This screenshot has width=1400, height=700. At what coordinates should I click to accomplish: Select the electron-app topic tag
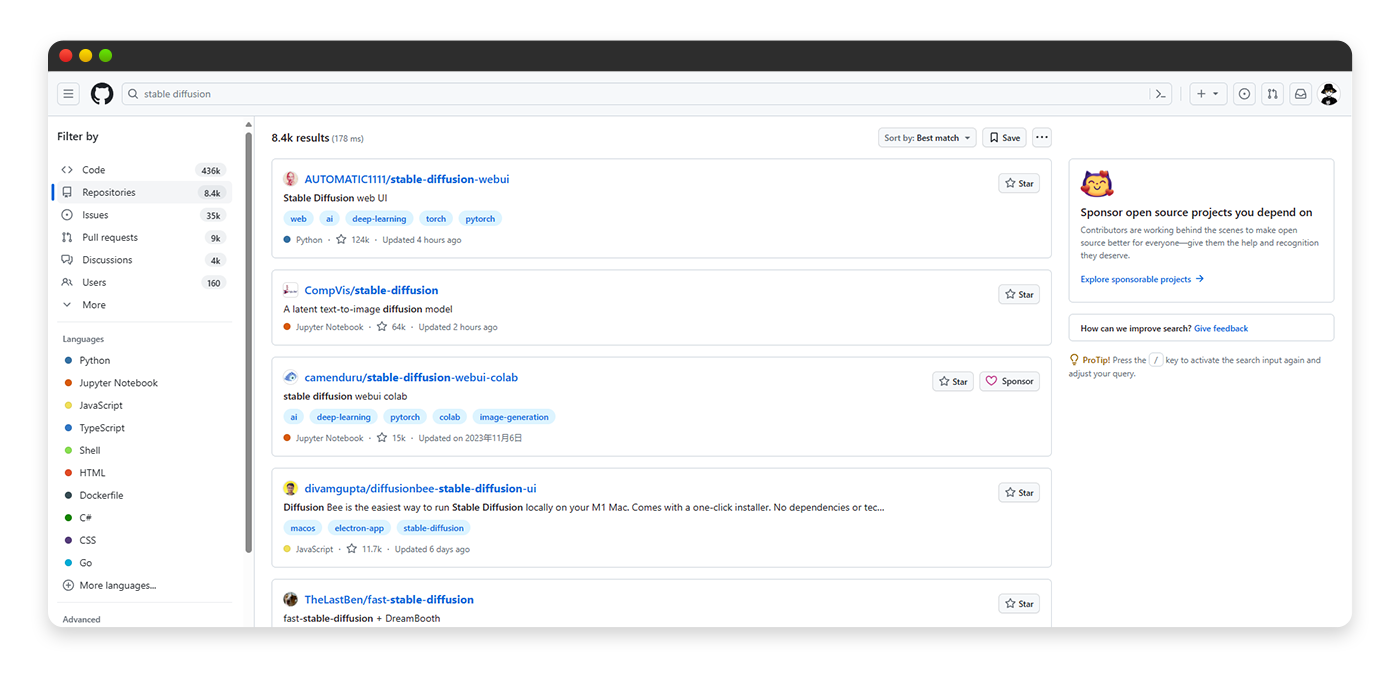pyautogui.click(x=359, y=527)
